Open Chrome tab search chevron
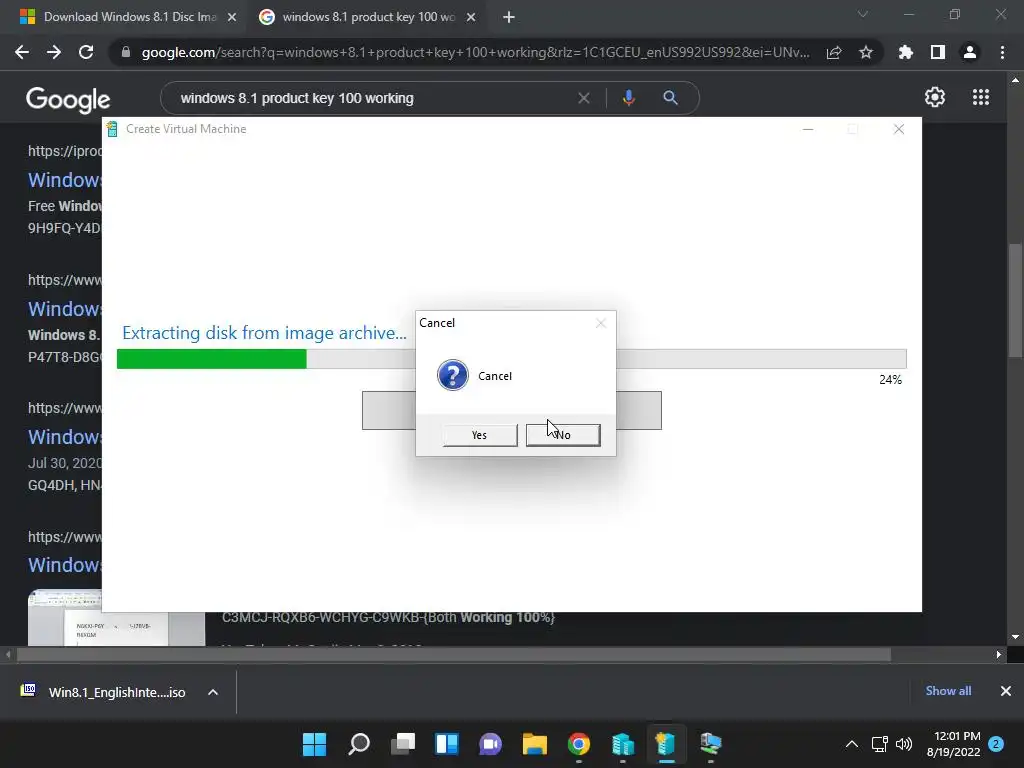The width and height of the screenshot is (1024, 768). pyautogui.click(x=863, y=14)
